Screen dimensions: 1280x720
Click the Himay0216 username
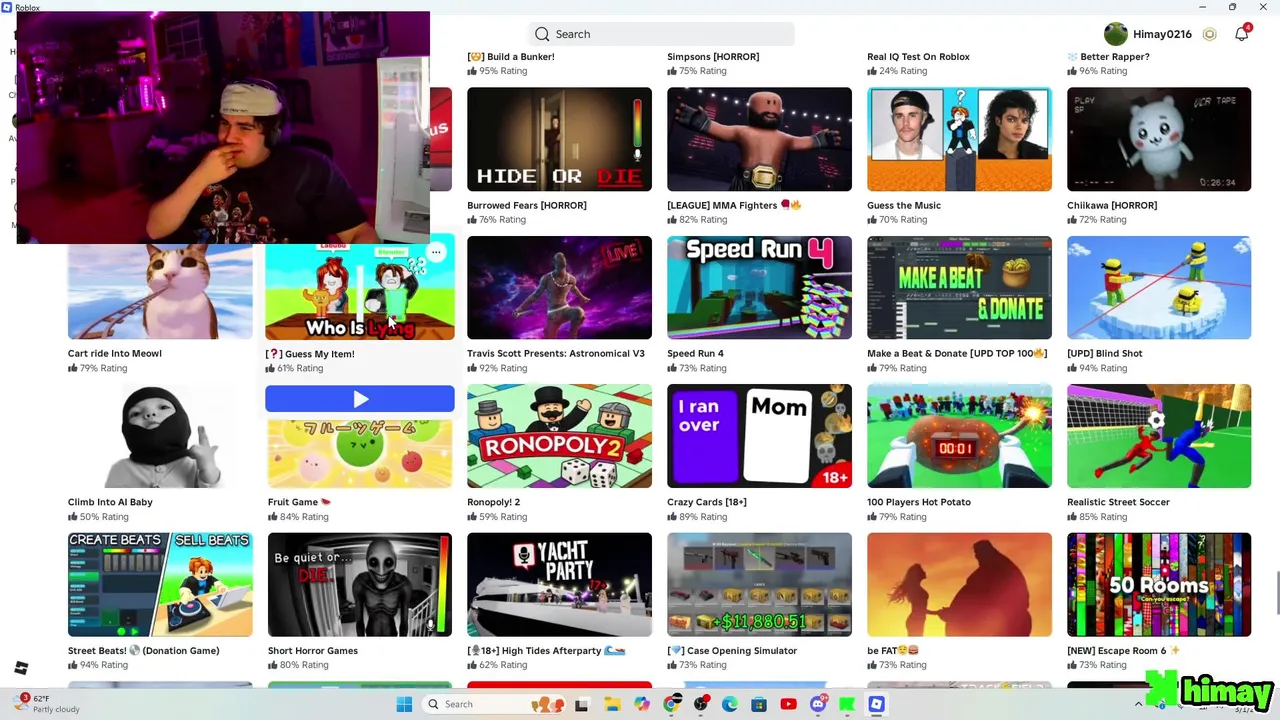[1162, 34]
